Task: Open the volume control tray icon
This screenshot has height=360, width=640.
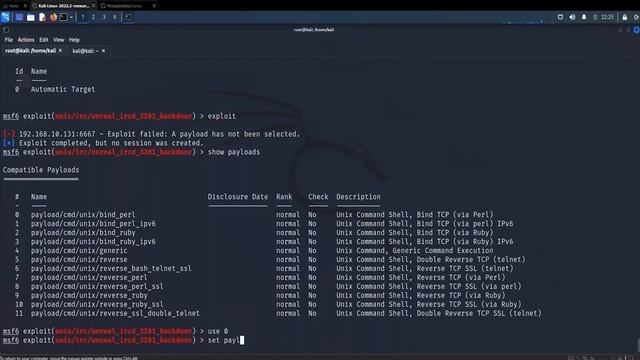Action: click(x=572, y=17)
